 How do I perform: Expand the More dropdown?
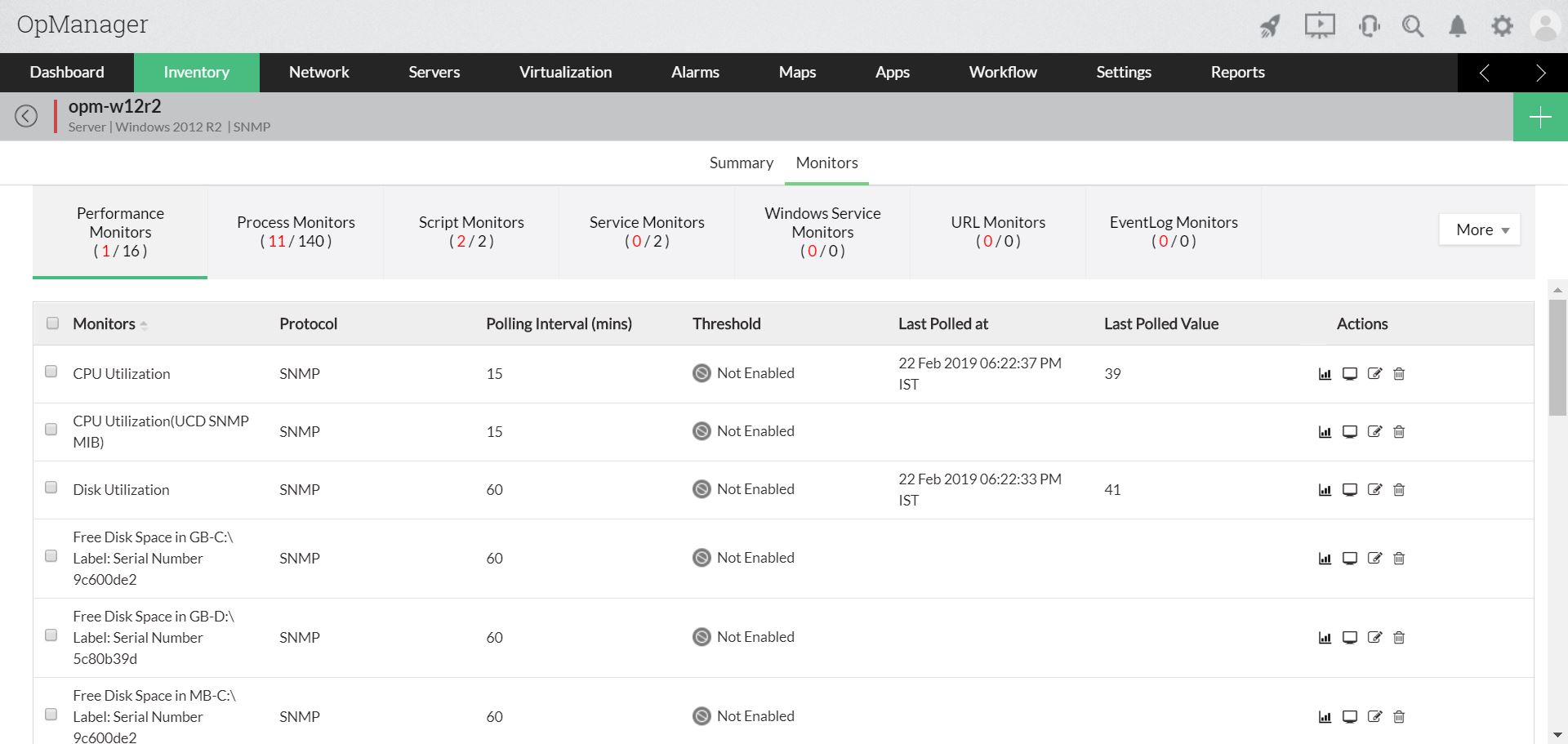1480,230
